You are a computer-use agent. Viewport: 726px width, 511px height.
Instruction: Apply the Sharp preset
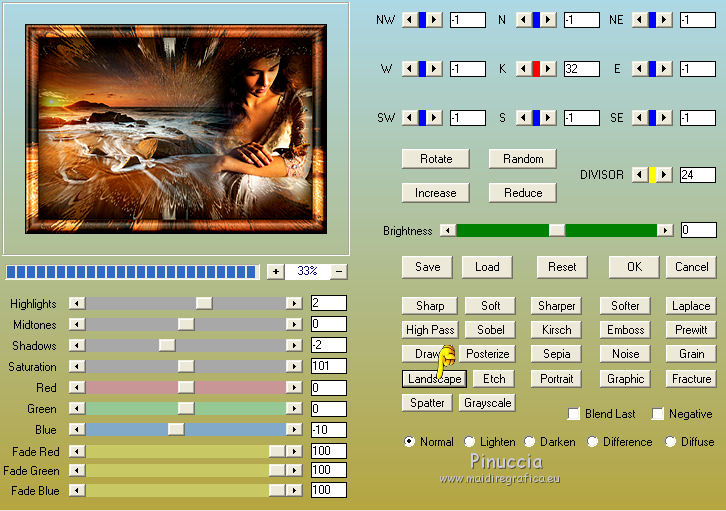pos(430,306)
